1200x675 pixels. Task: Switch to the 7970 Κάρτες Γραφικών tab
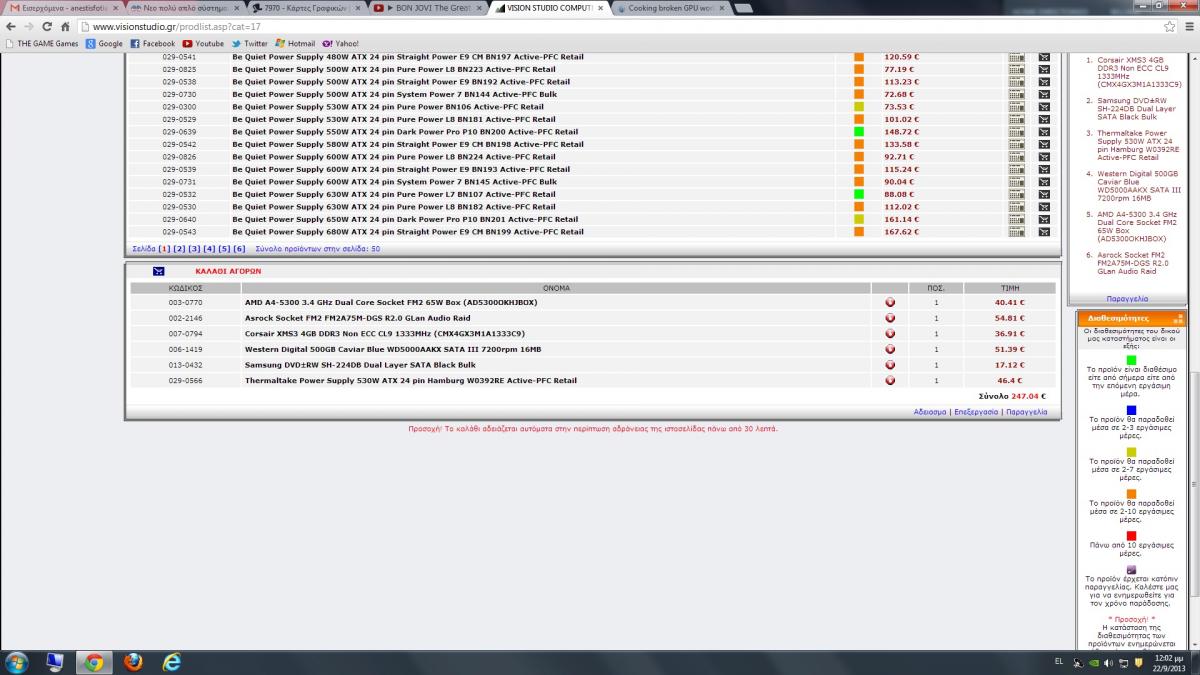pos(308,8)
